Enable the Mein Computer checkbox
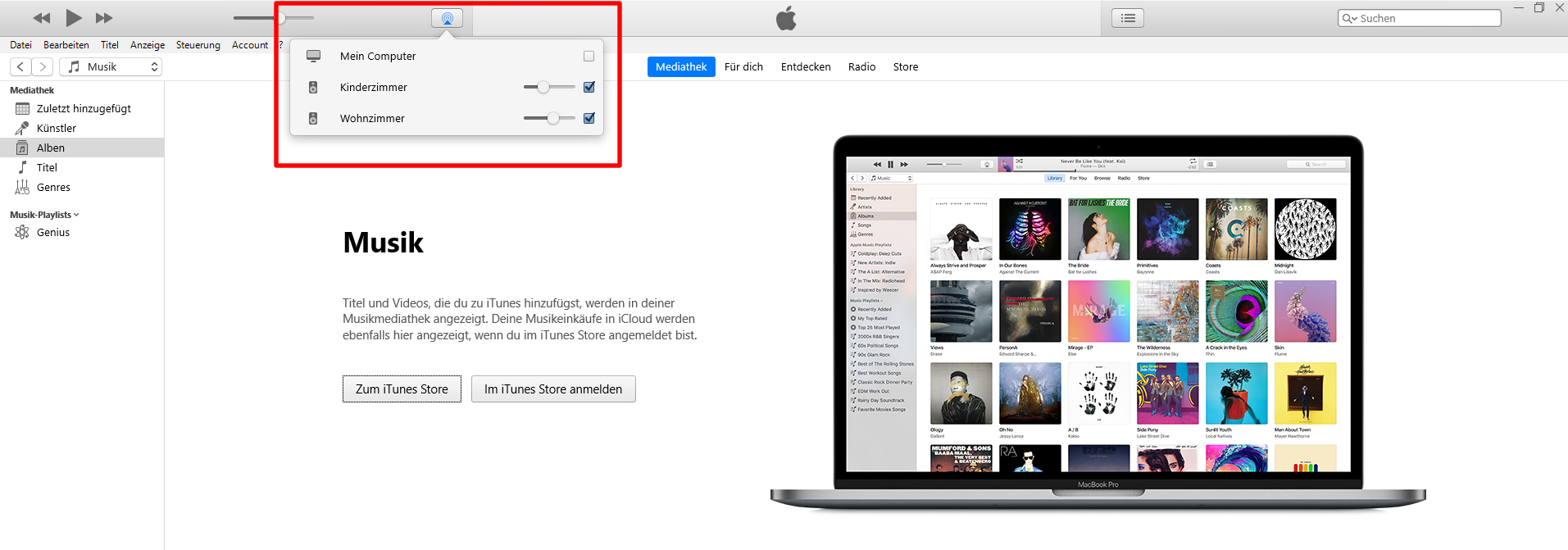This screenshot has width=1568, height=550. (x=589, y=56)
